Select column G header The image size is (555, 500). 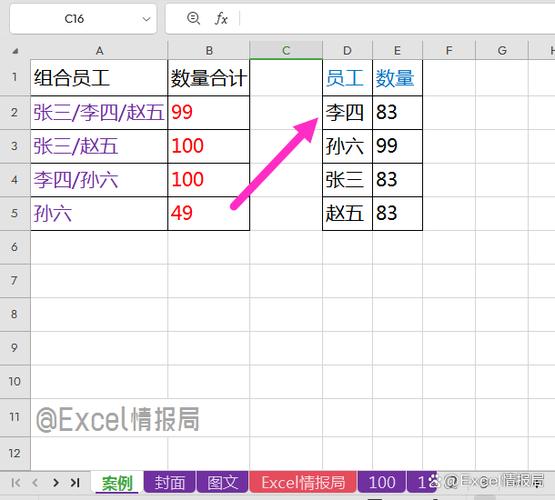click(502, 51)
